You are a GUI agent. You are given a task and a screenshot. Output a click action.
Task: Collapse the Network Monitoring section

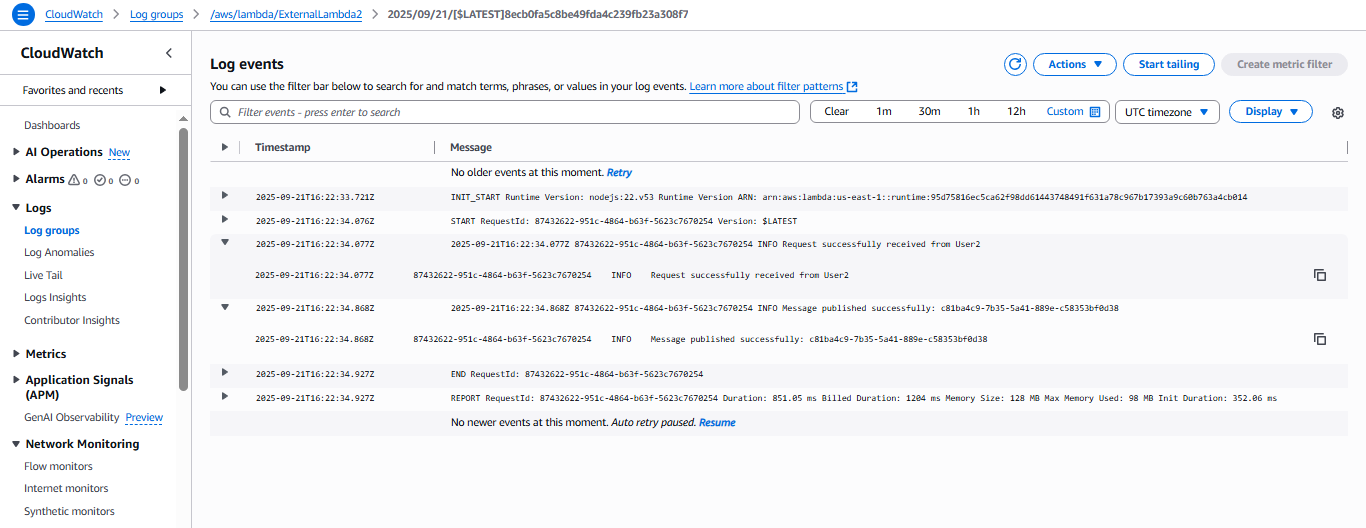click(x=16, y=444)
